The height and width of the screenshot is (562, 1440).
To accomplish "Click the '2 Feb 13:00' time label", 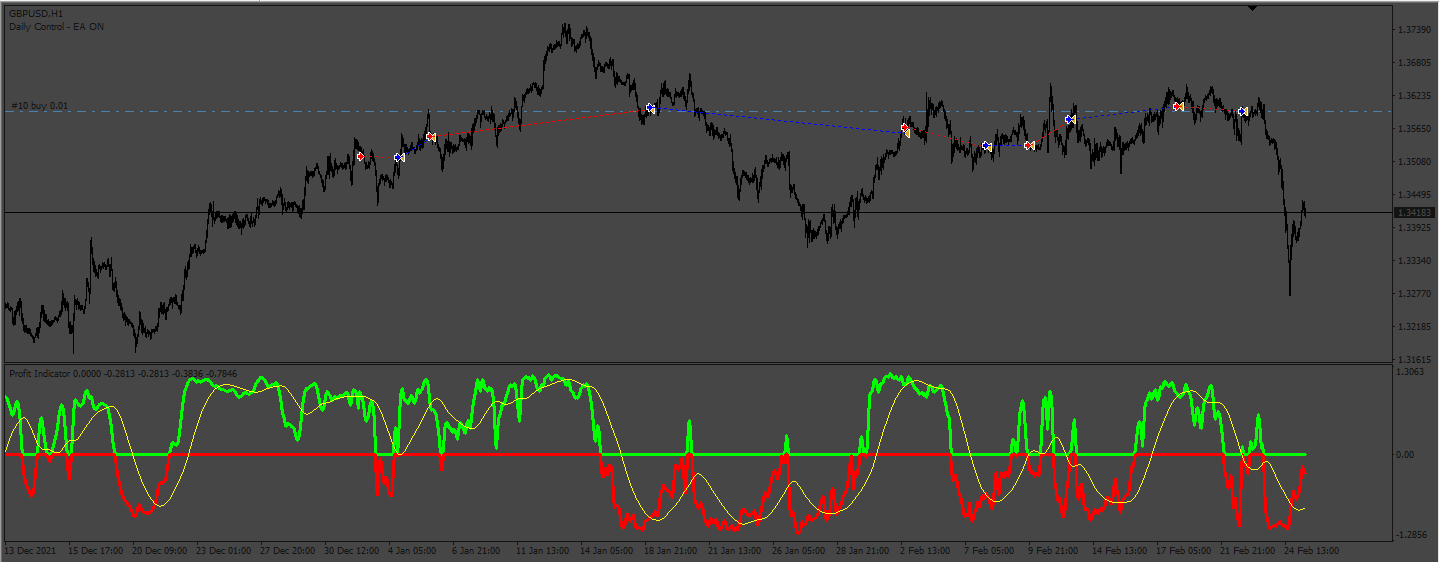I will pyautogui.click(x=927, y=550).
